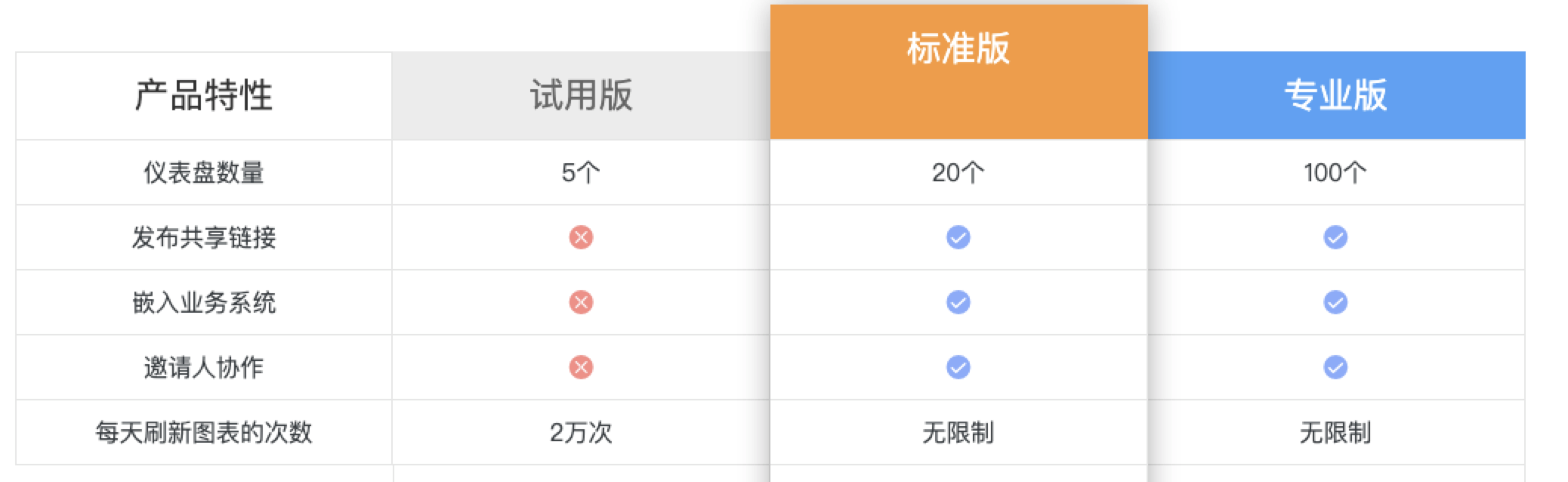Click 专业版 checkmark for 嵌入业务系统
The width and height of the screenshot is (1568, 482).
pyautogui.click(x=1335, y=302)
